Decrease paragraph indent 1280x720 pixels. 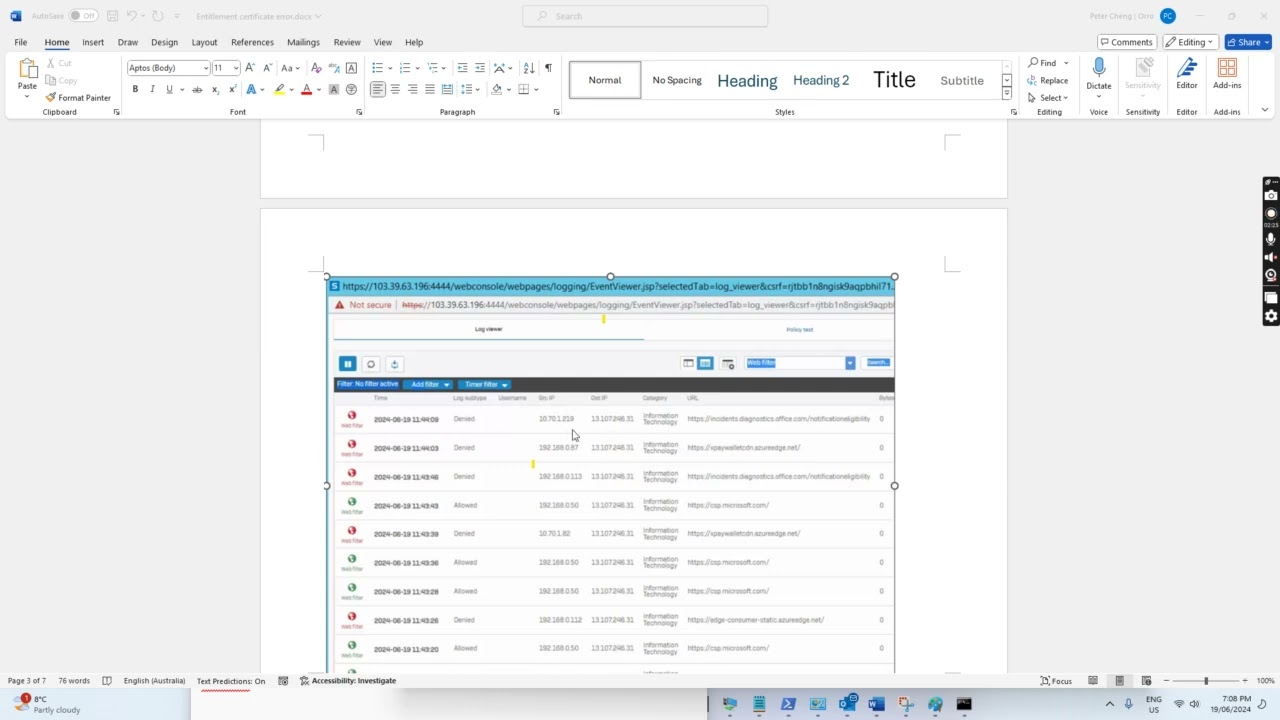click(x=462, y=68)
